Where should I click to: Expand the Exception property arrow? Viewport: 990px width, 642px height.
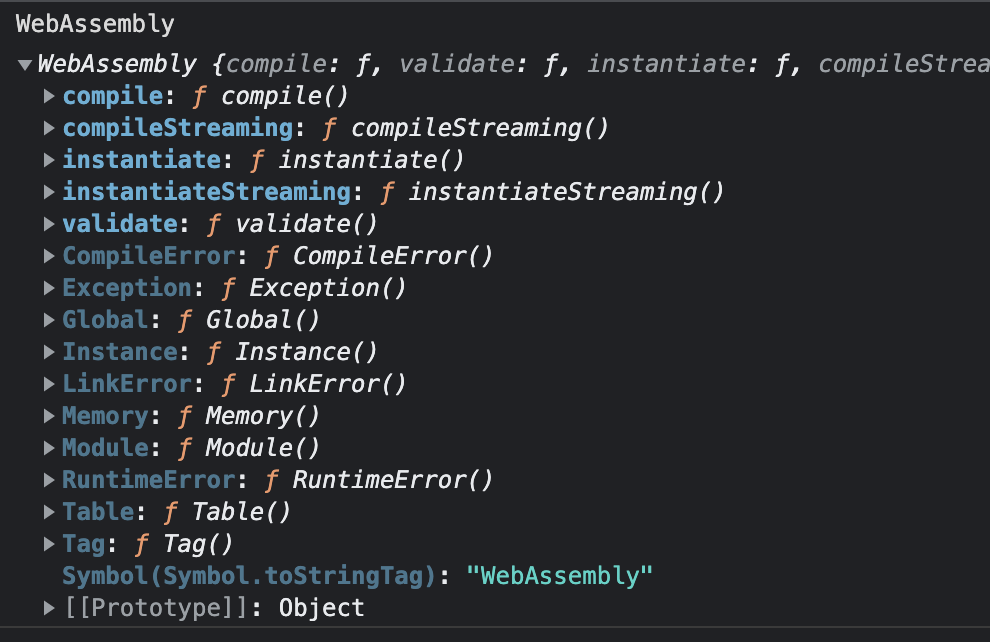pyautogui.click(x=49, y=288)
